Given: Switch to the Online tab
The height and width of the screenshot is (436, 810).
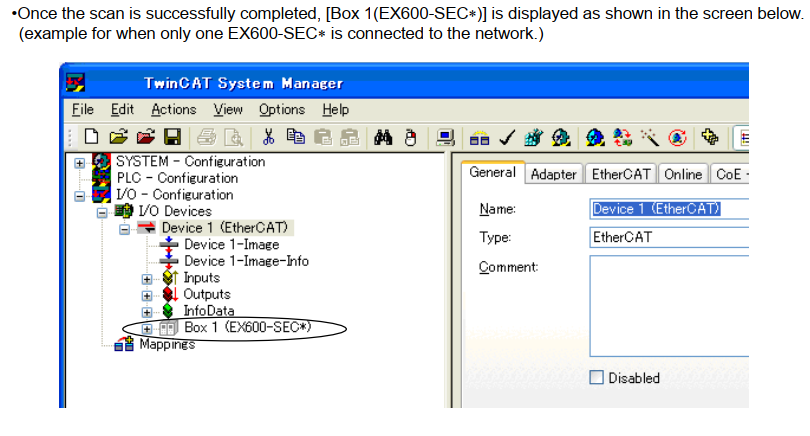Looking at the screenshot, I should click(x=683, y=175).
